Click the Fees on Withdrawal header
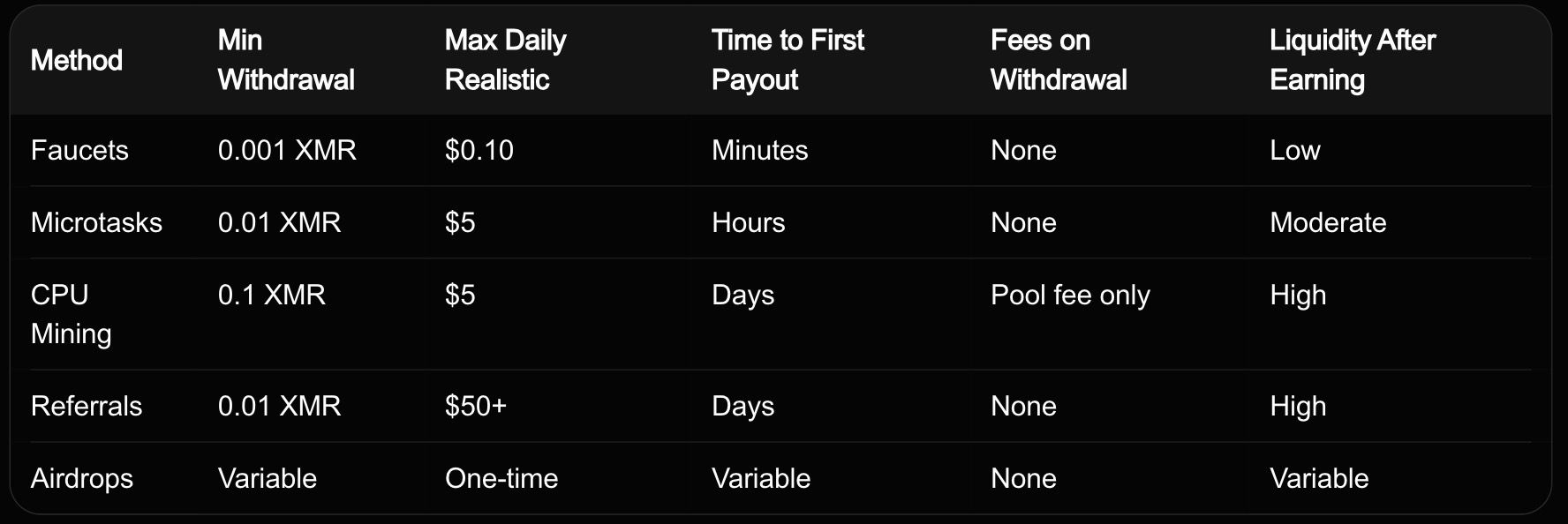The height and width of the screenshot is (524, 1568). click(1059, 60)
